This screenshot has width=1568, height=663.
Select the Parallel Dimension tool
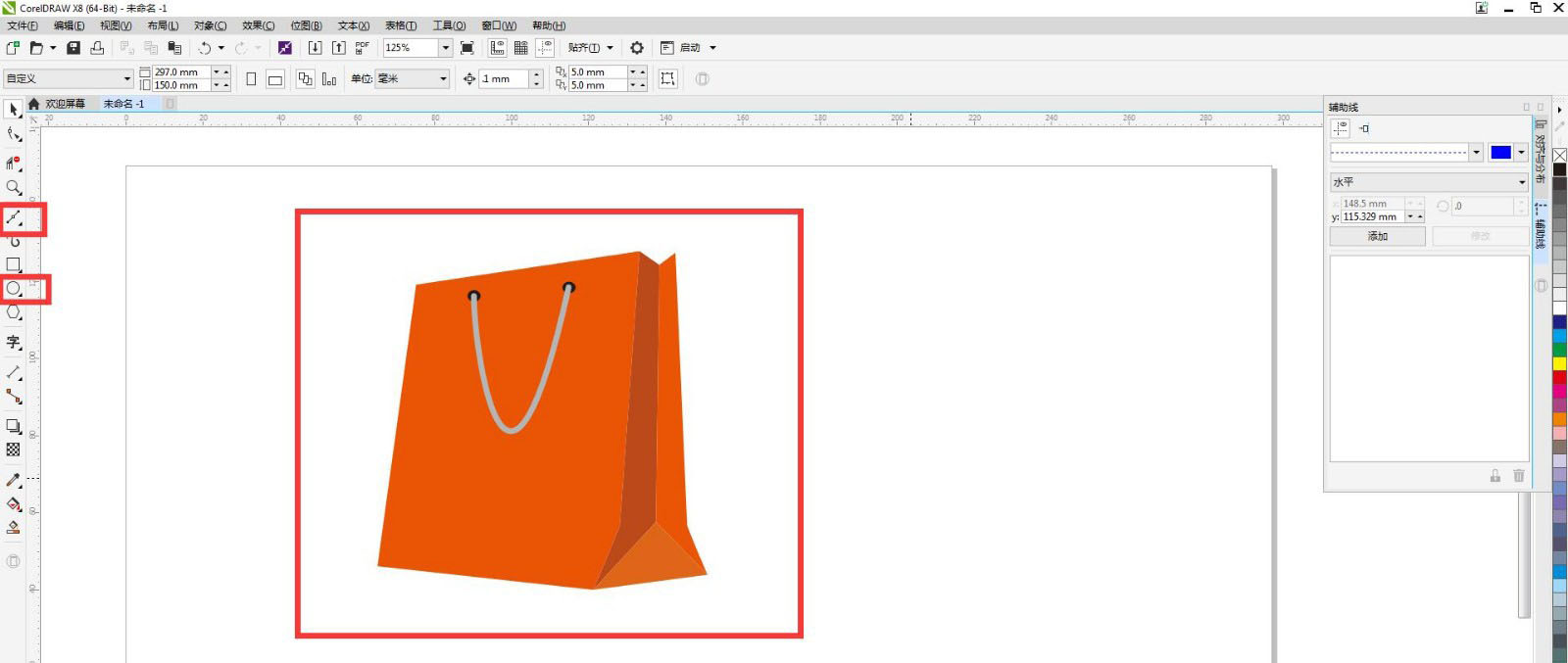(x=14, y=373)
